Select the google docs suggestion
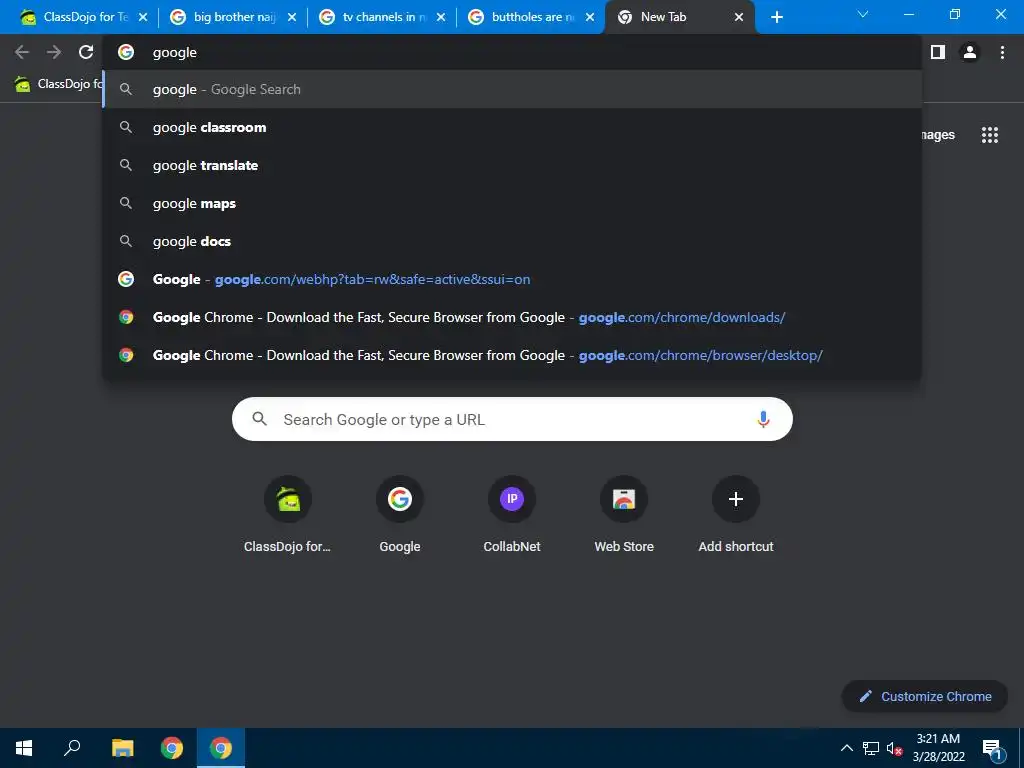 tap(512, 241)
